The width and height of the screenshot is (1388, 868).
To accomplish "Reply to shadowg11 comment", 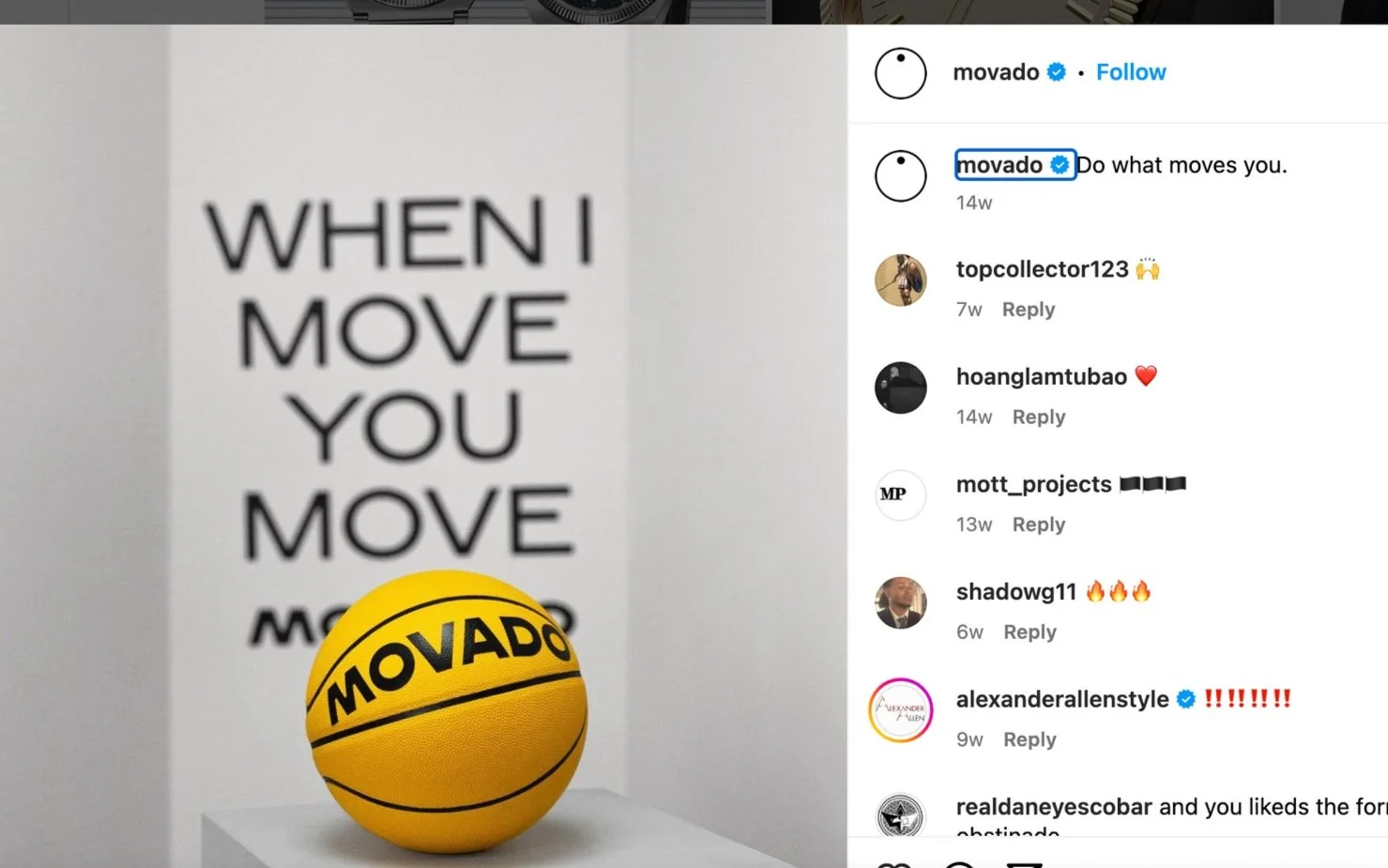I will coord(1030,632).
